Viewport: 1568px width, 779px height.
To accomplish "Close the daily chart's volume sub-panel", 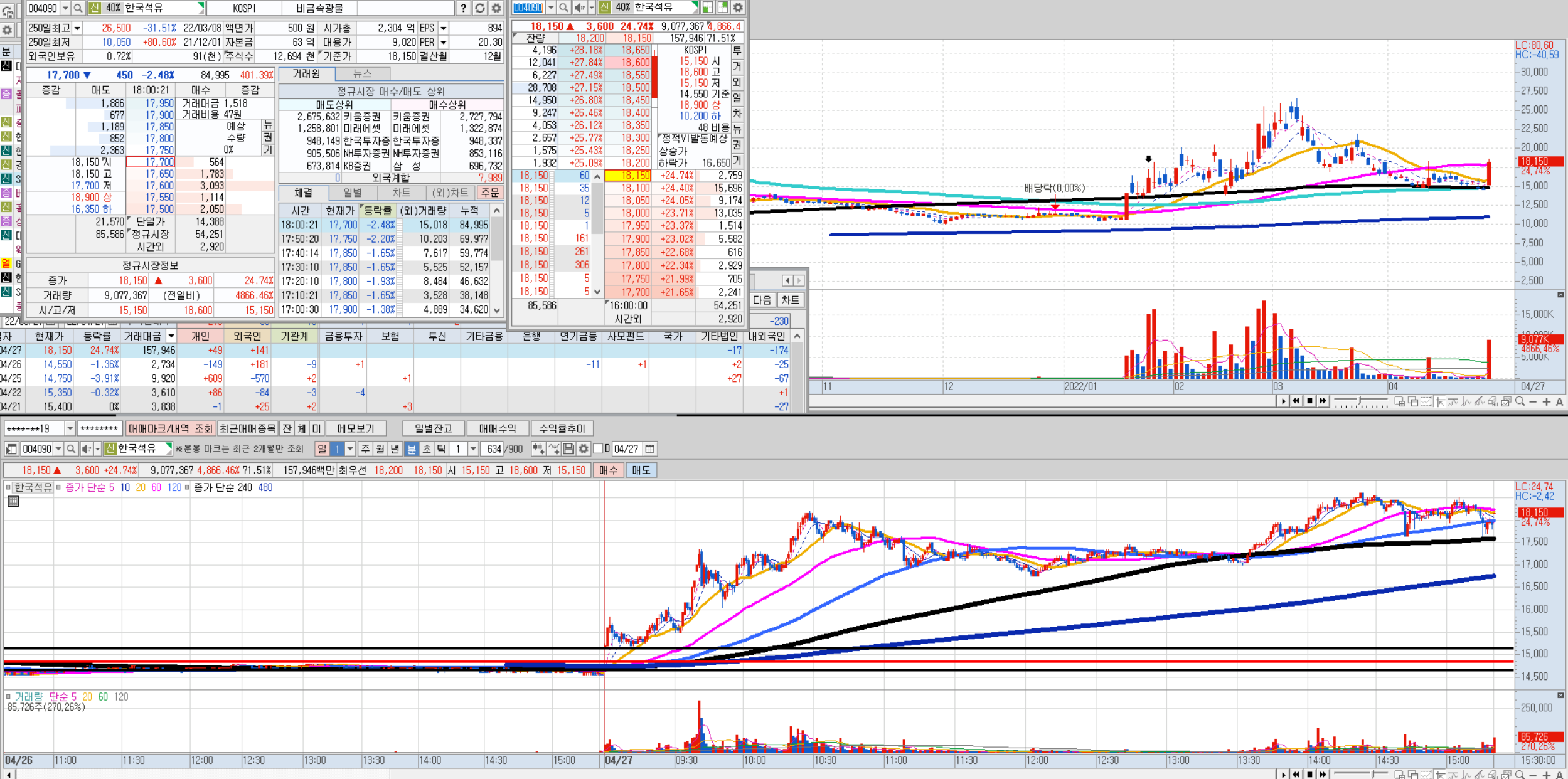I will (1560, 295).
